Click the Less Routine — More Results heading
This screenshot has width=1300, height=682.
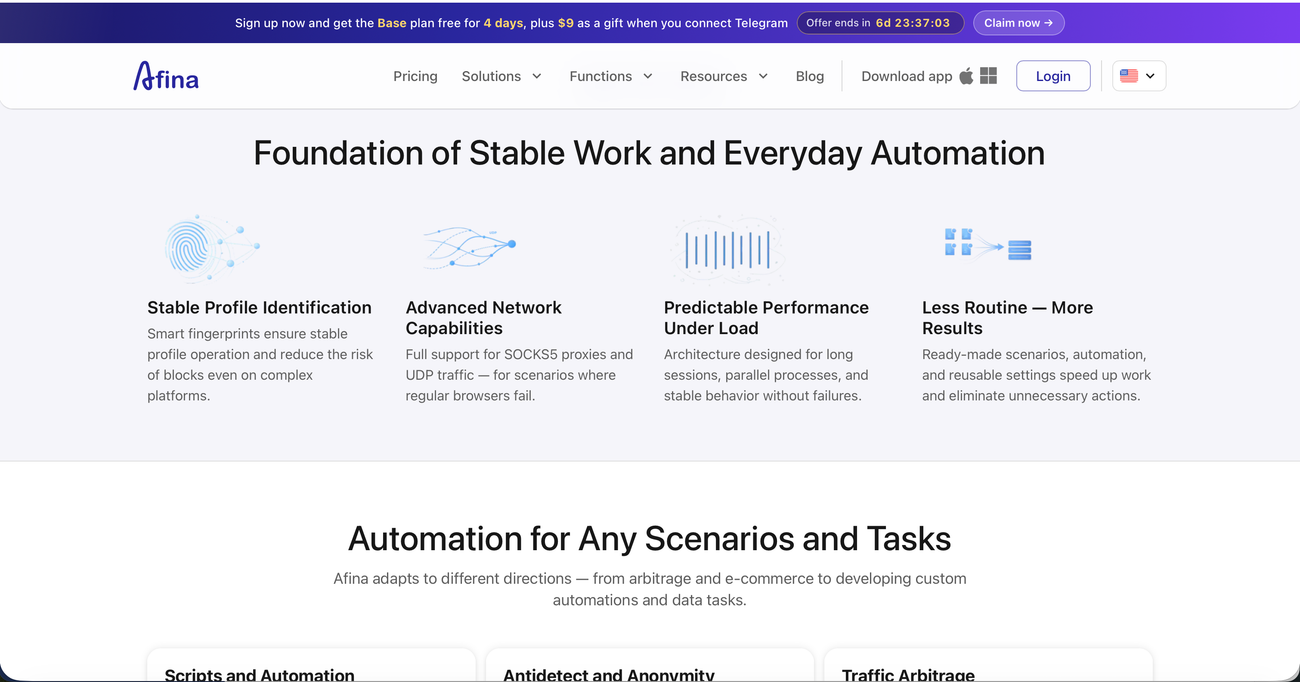click(1007, 318)
